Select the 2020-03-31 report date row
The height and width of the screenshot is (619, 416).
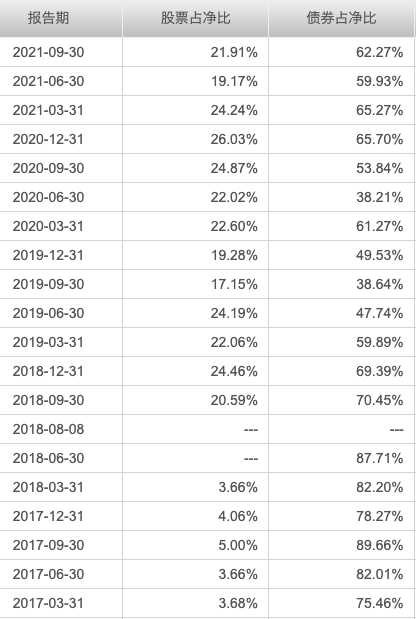point(208,226)
